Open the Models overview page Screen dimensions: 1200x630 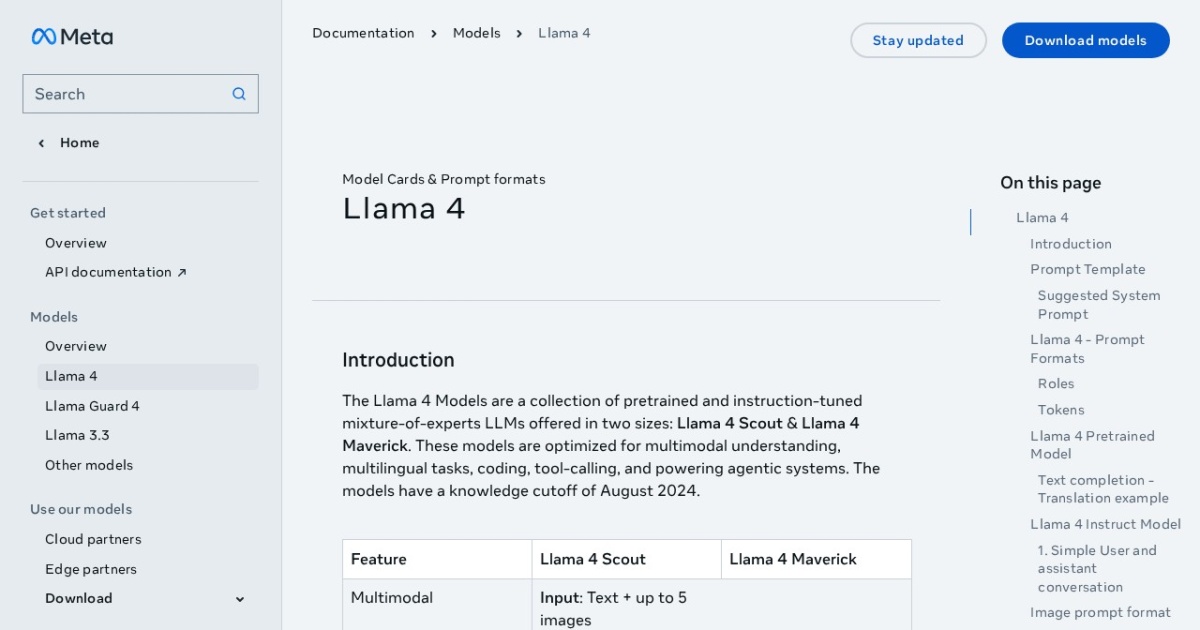tap(75, 346)
